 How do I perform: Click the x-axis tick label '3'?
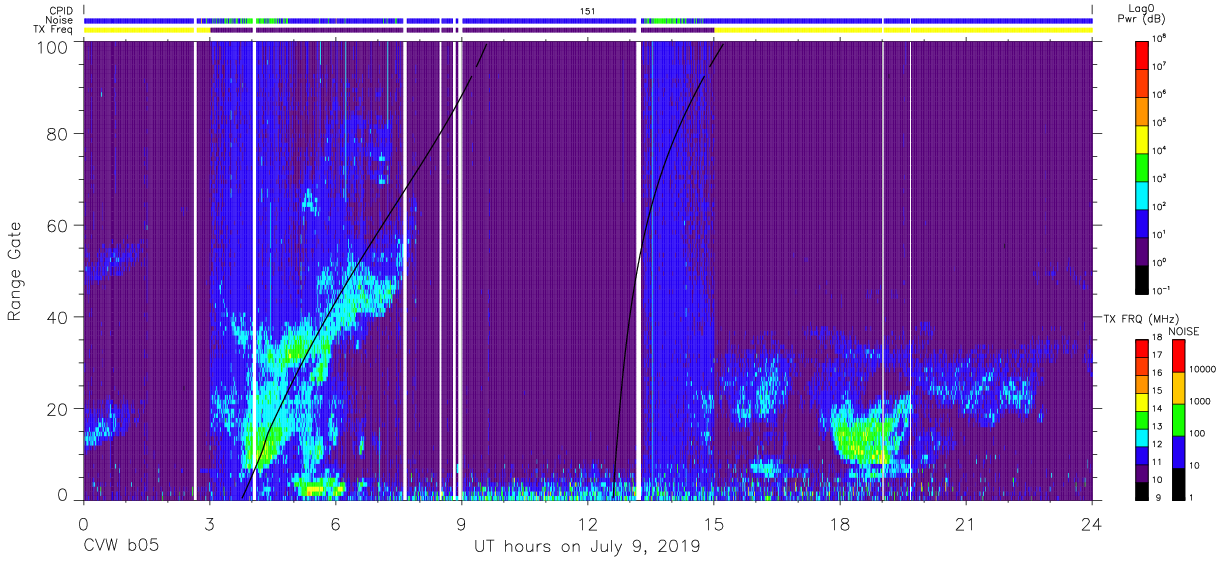(209, 523)
